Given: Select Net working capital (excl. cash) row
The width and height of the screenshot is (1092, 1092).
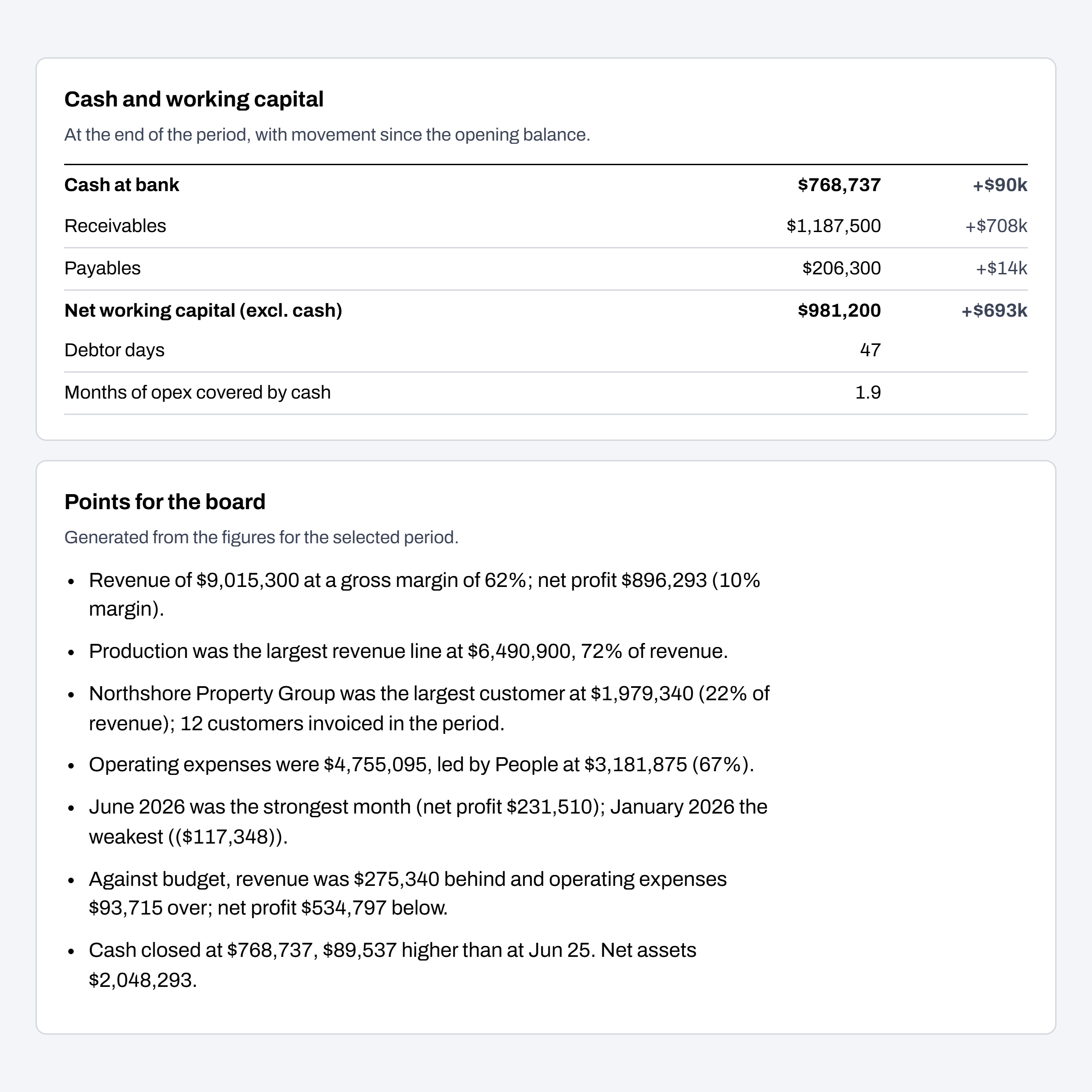Looking at the screenshot, I should click(x=546, y=310).
